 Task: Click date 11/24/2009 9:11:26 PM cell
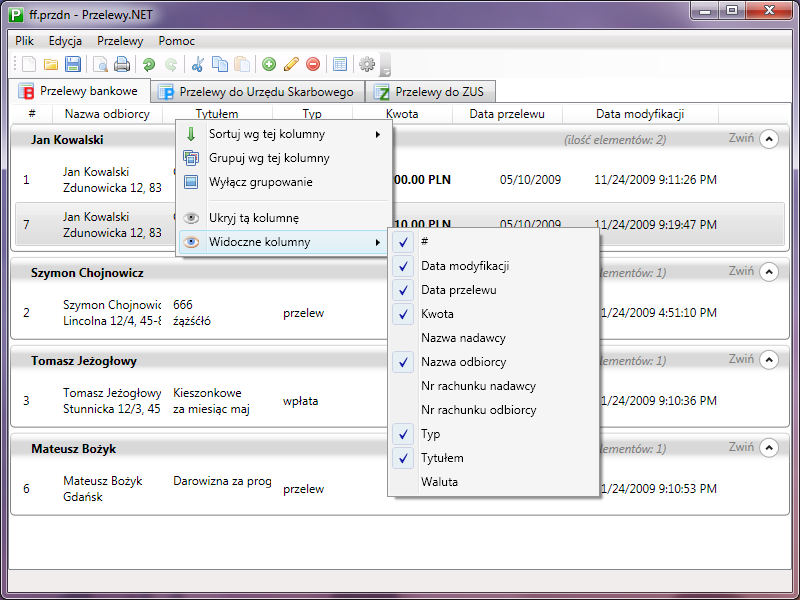tap(655, 180)
